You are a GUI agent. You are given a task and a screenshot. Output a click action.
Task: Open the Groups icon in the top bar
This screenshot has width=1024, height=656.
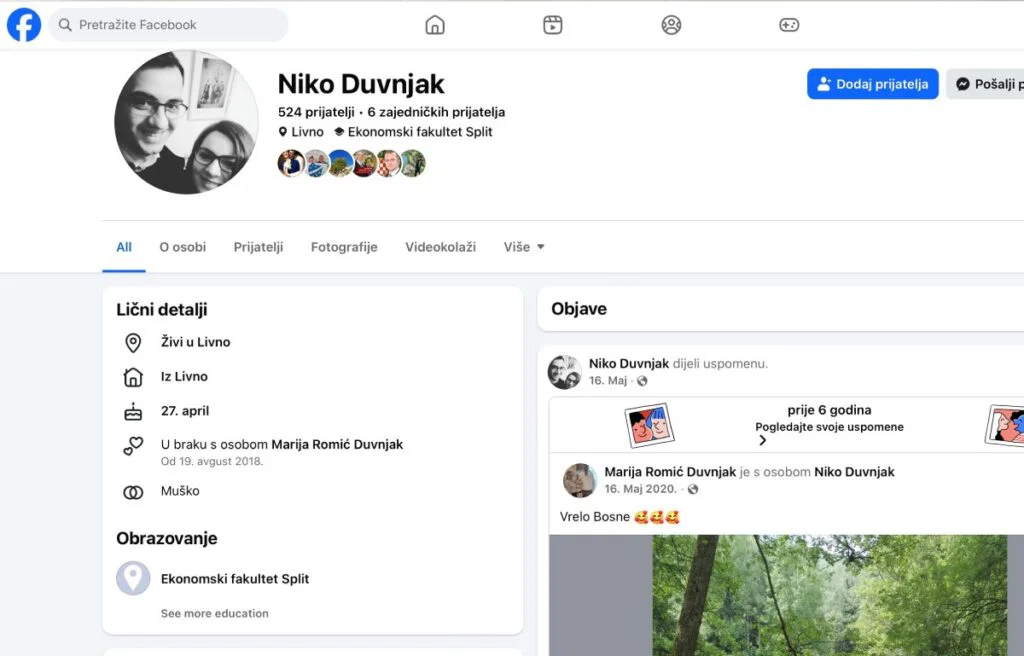tap(671, 25)
